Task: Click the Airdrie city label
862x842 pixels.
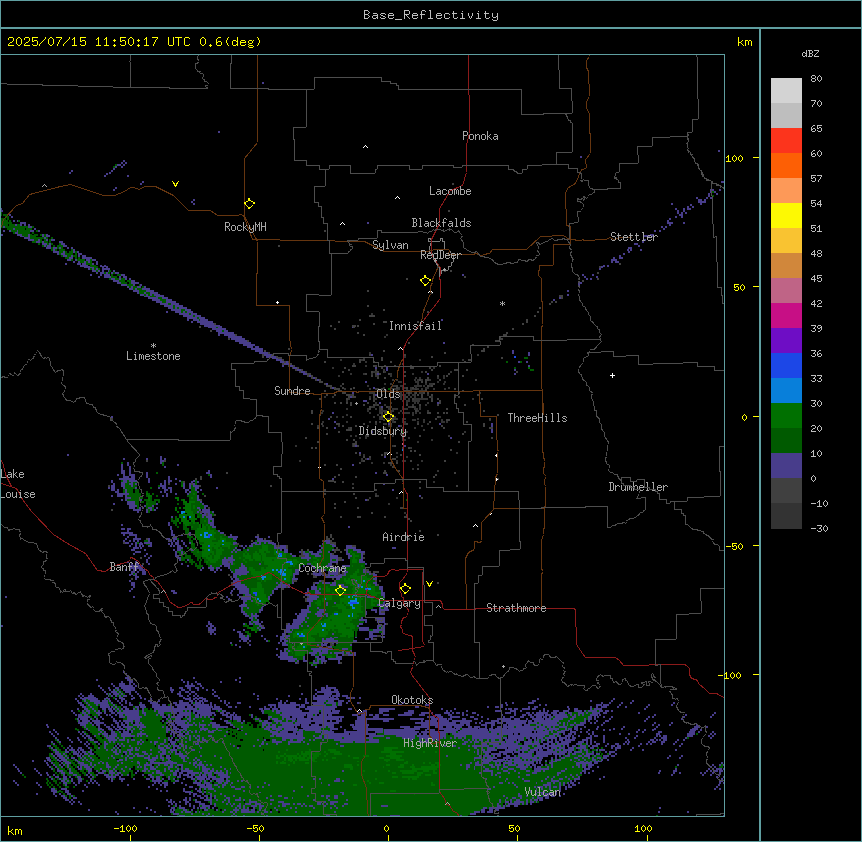Action: [x=403, y=537]
